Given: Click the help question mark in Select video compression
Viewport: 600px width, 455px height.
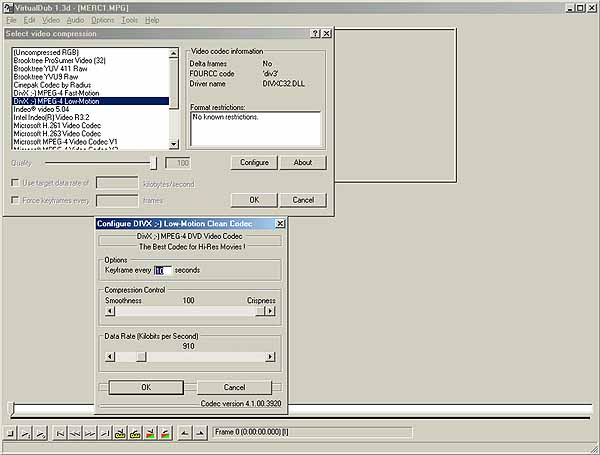Looking at the screenshot, I should 315,34.
